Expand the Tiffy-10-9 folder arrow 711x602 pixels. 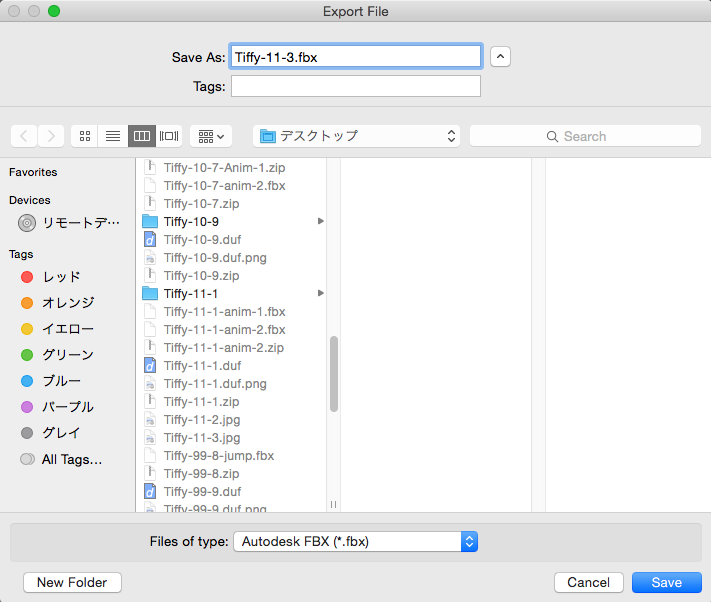coord(321,221)
